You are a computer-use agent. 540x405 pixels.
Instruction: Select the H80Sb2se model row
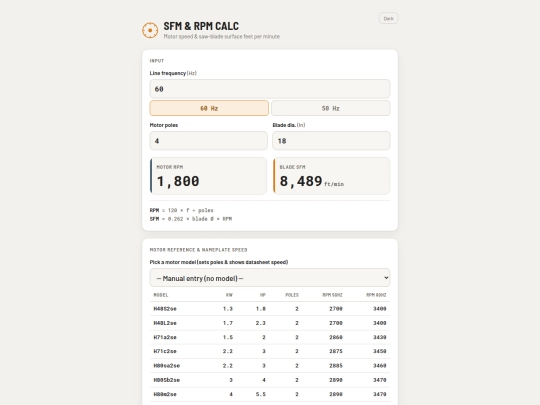point(270,380)
